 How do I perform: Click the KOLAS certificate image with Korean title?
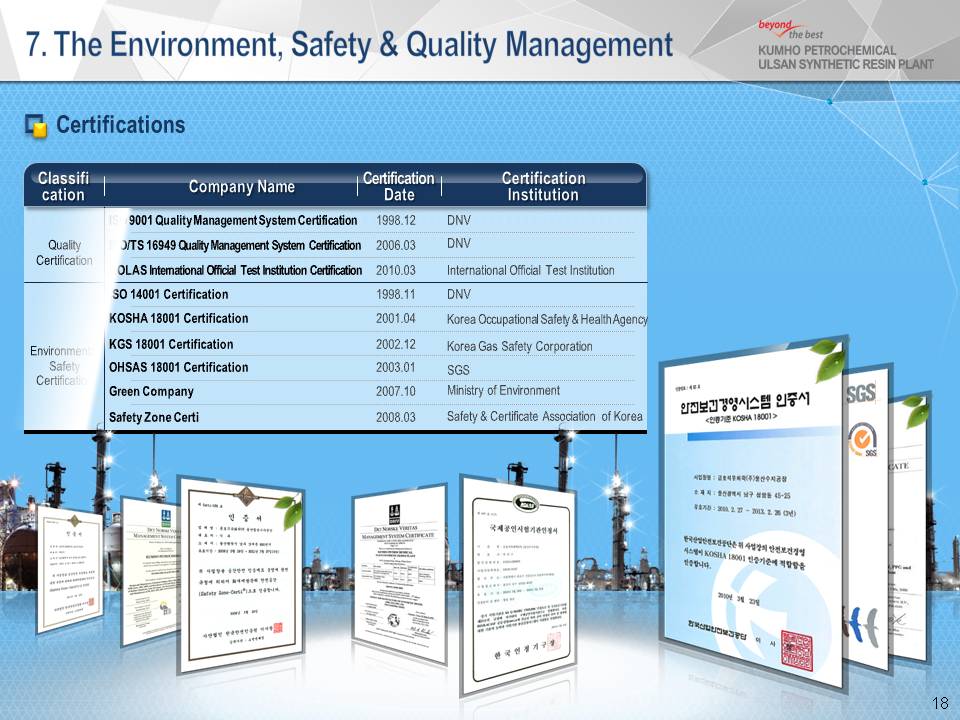(x=518, y=585)
